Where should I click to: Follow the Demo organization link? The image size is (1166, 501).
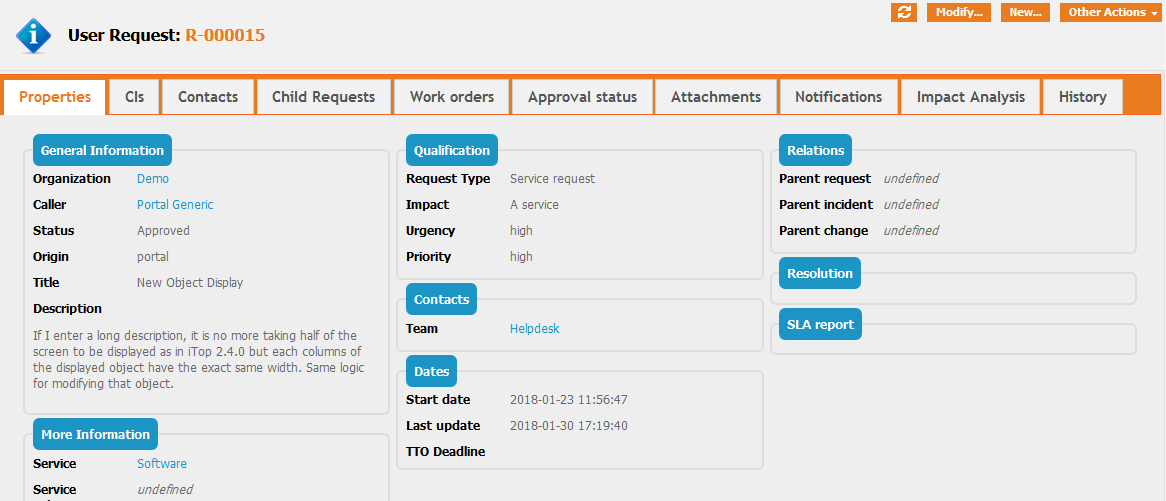(153, 179)
